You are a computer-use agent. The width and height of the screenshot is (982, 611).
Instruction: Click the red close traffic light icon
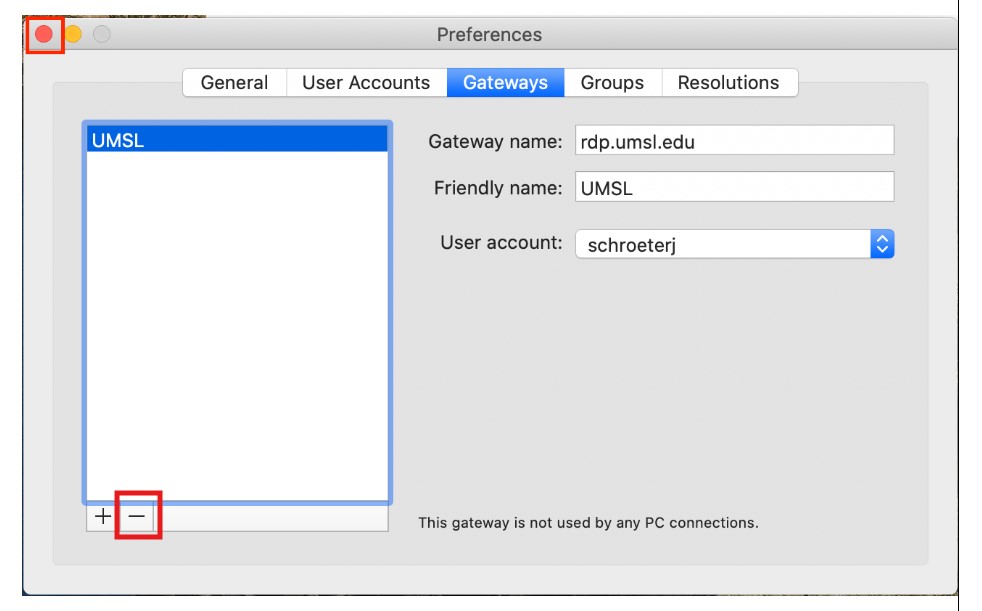(x=43, y=33)
